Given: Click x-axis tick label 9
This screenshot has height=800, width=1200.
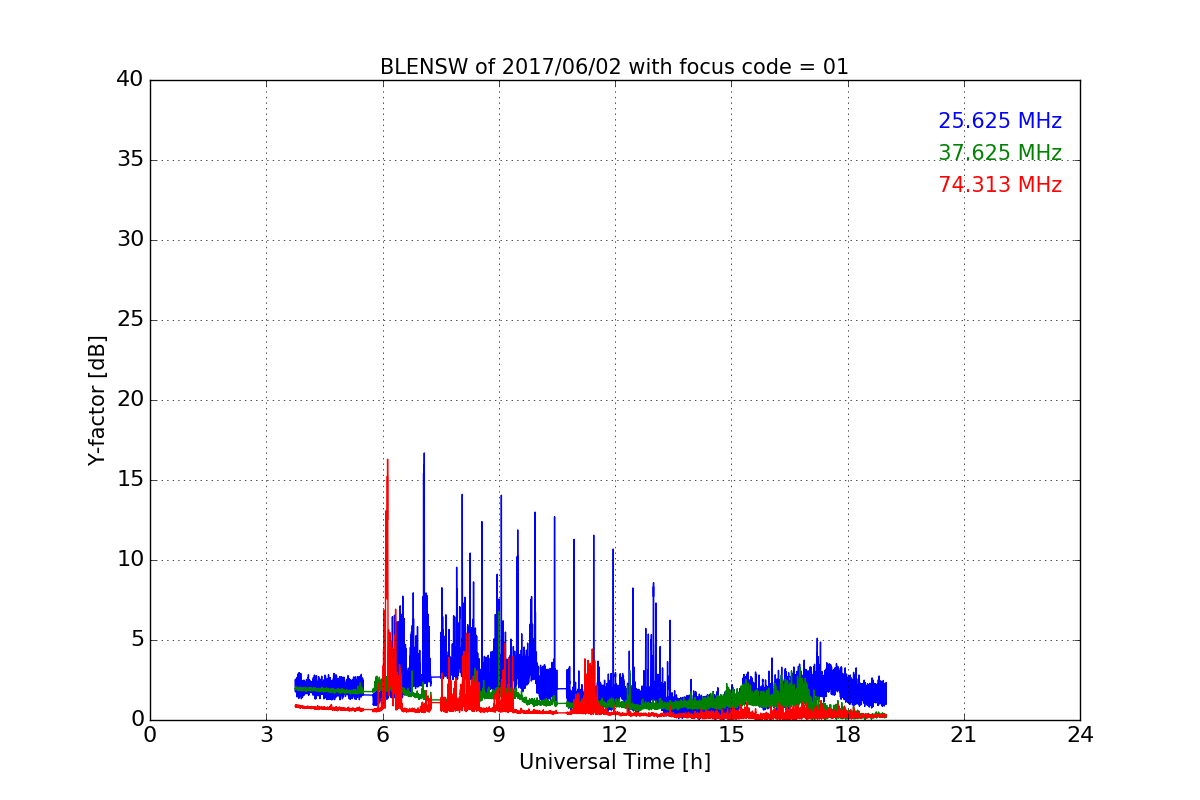Looking at the screenshot, I should click(499, 735).
